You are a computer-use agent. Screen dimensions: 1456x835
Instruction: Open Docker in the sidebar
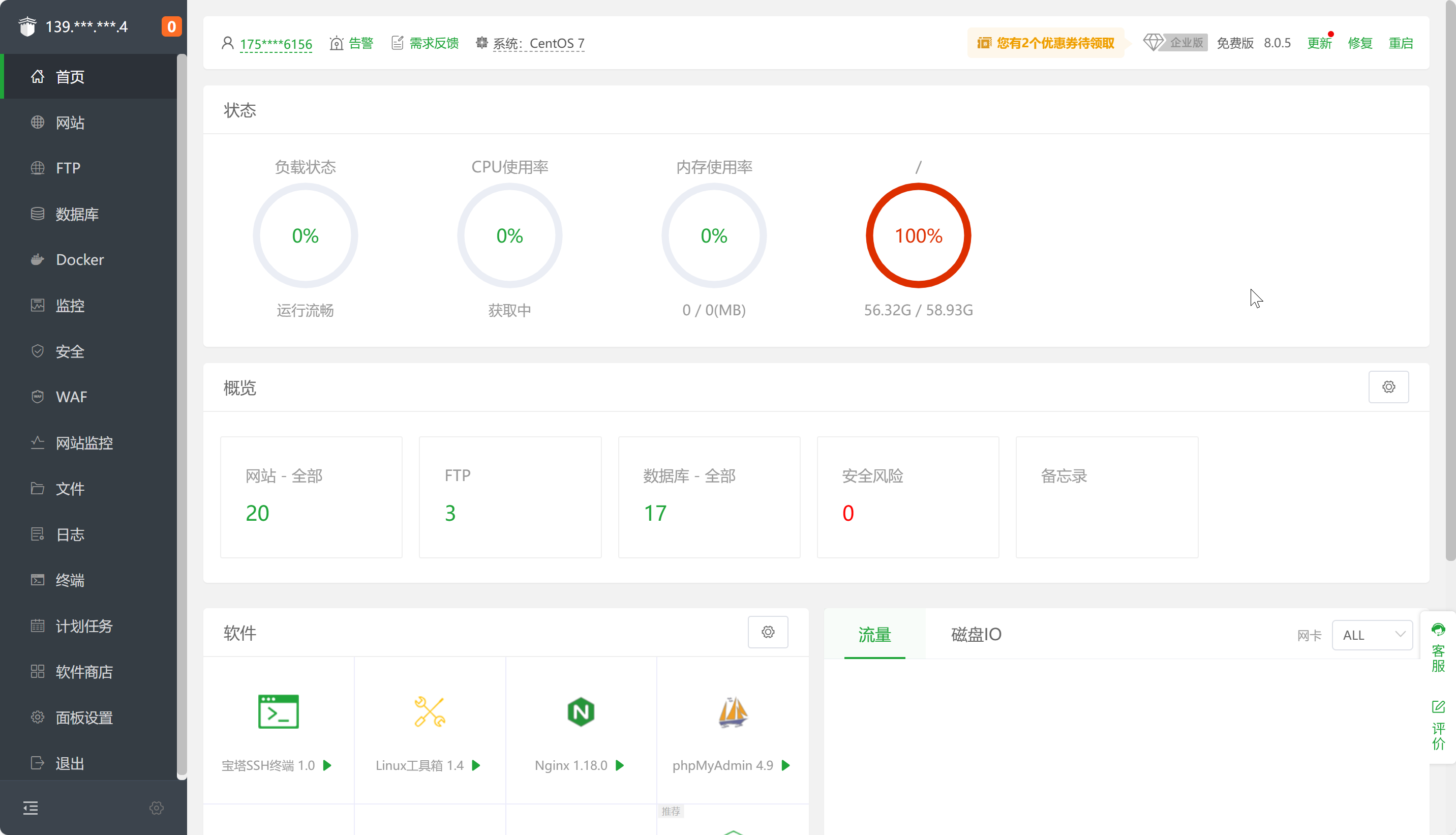click(80, 260)
